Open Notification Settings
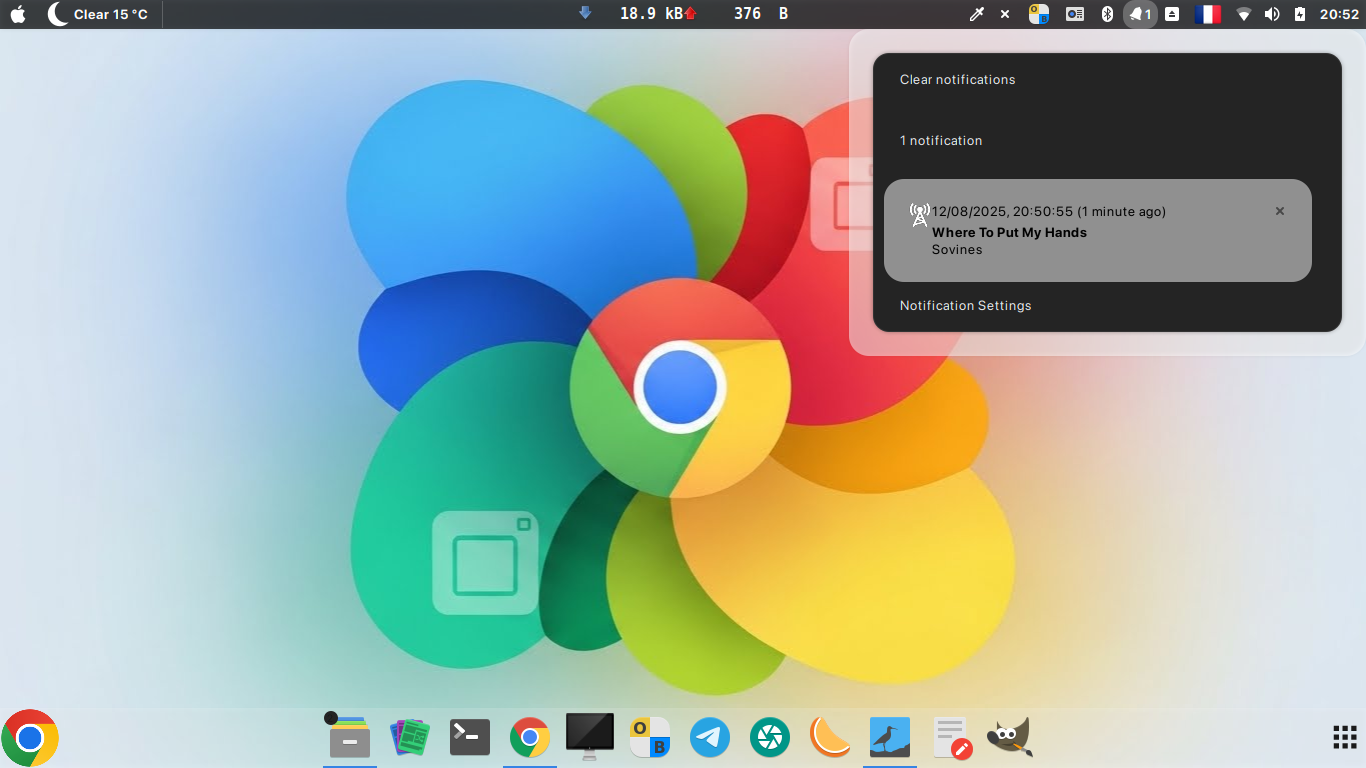This screenshot has width=1366, height=768. (x=965, y=306)
